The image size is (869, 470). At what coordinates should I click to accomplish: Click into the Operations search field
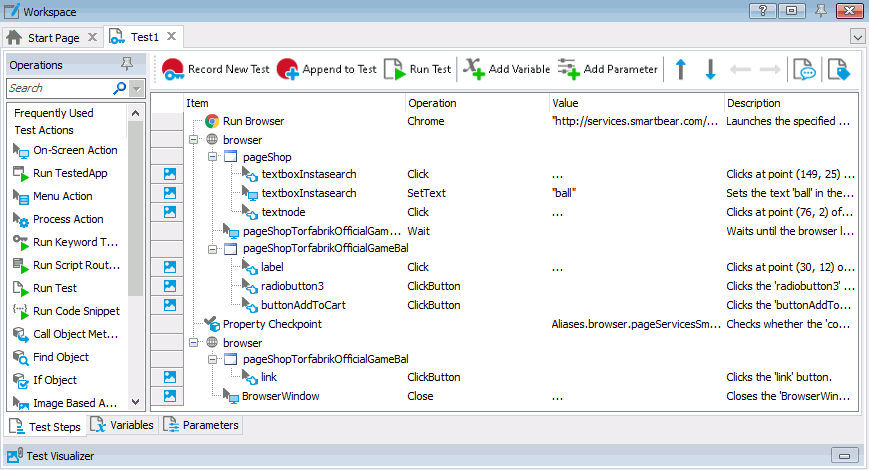(x=60, y=88)
